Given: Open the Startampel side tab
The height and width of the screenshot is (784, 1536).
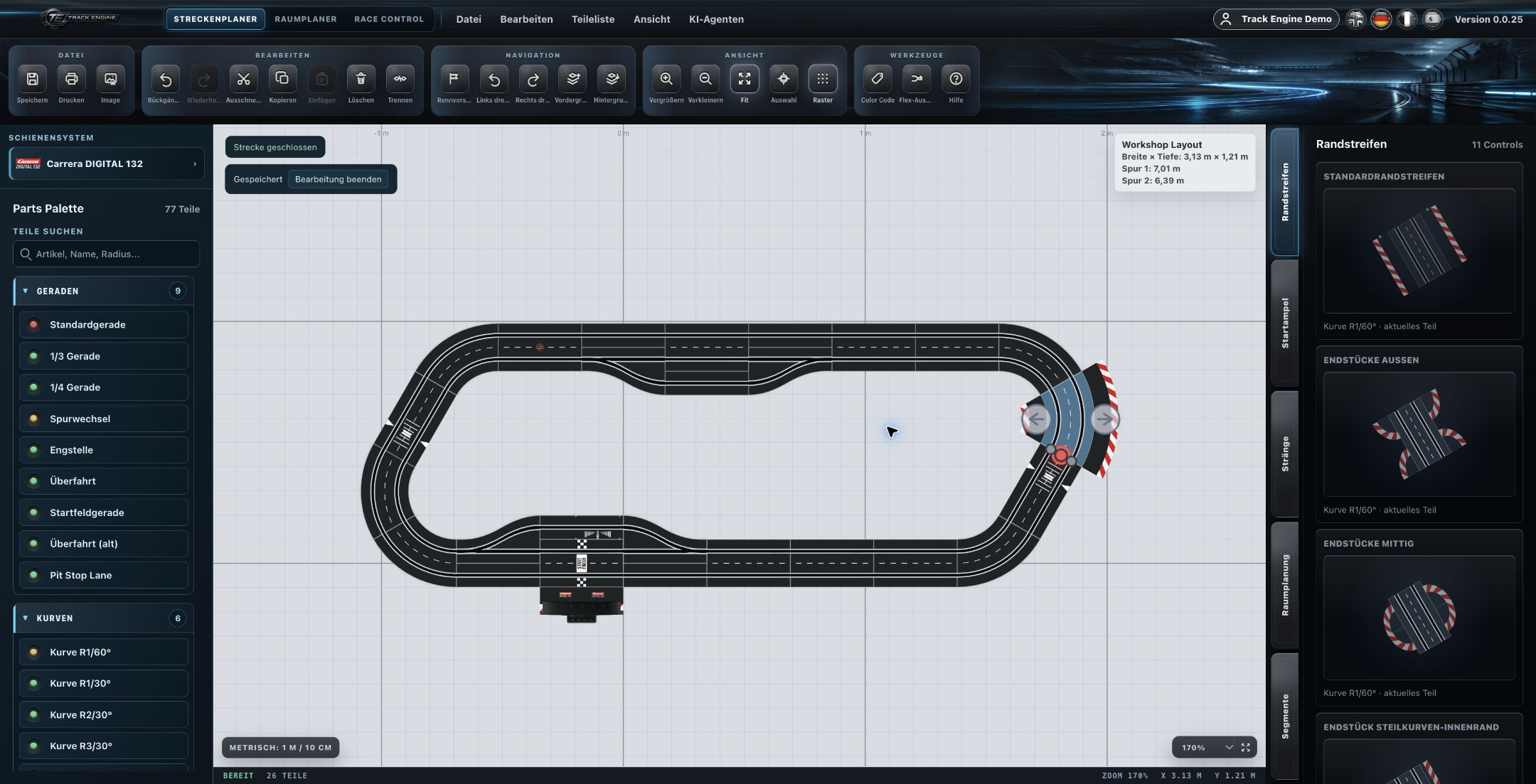Looking at the screenshot, I should 1285,323.
